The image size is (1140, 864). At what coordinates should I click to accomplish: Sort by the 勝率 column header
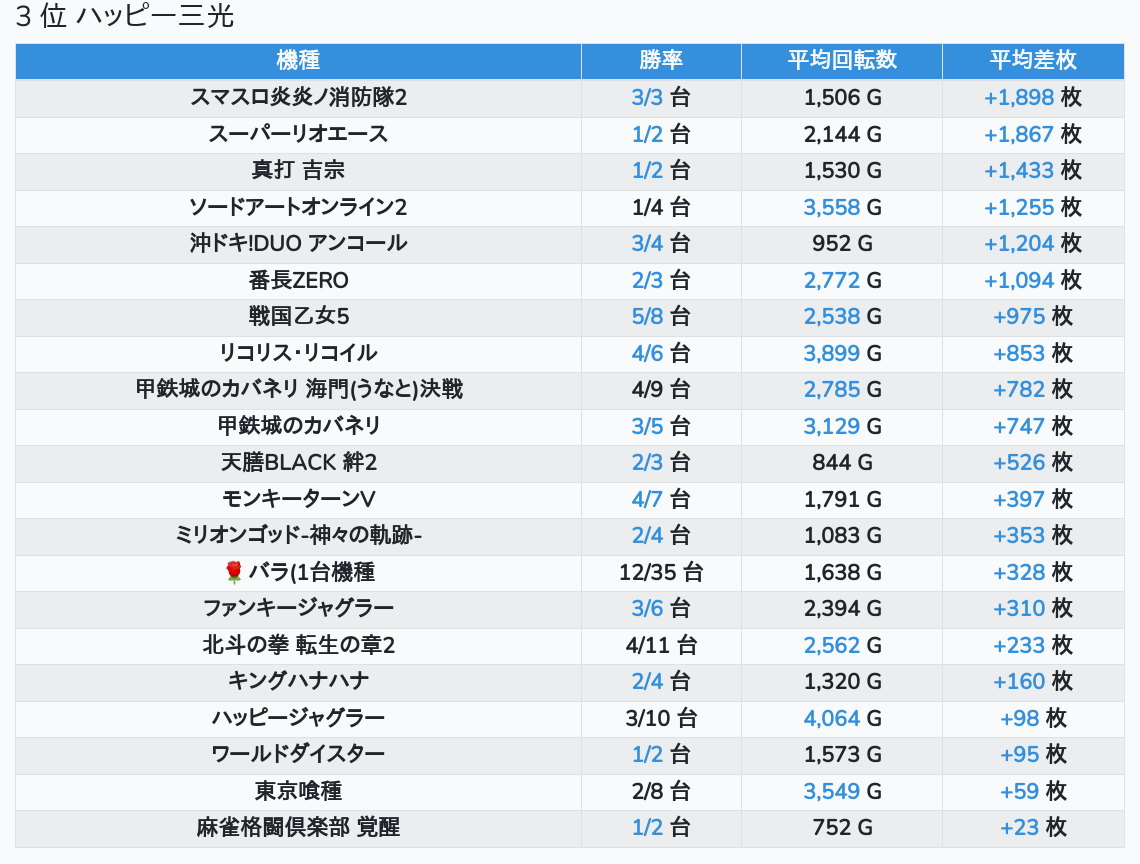(661, 60)
